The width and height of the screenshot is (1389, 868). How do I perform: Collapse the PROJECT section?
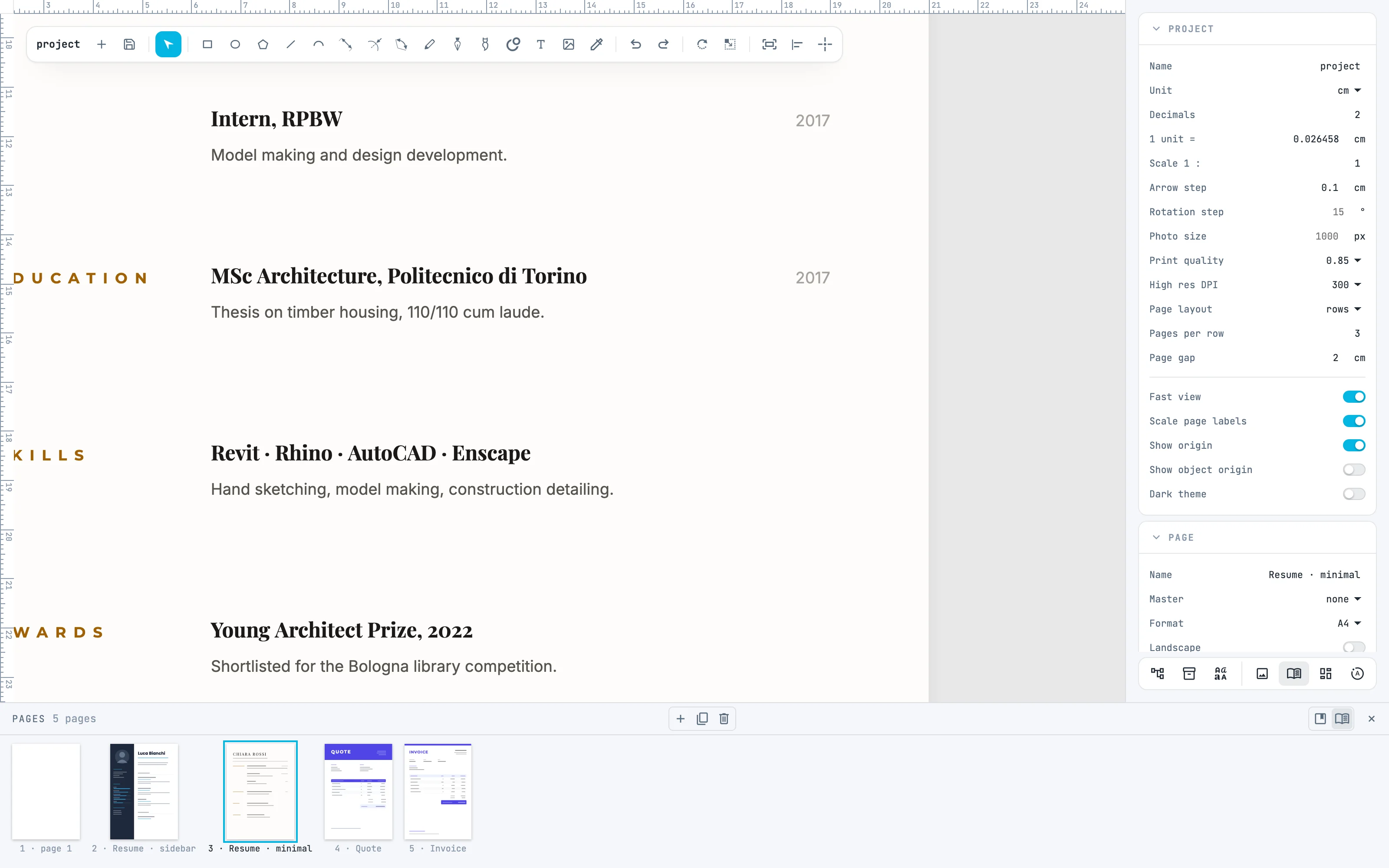click(1156, 29)
